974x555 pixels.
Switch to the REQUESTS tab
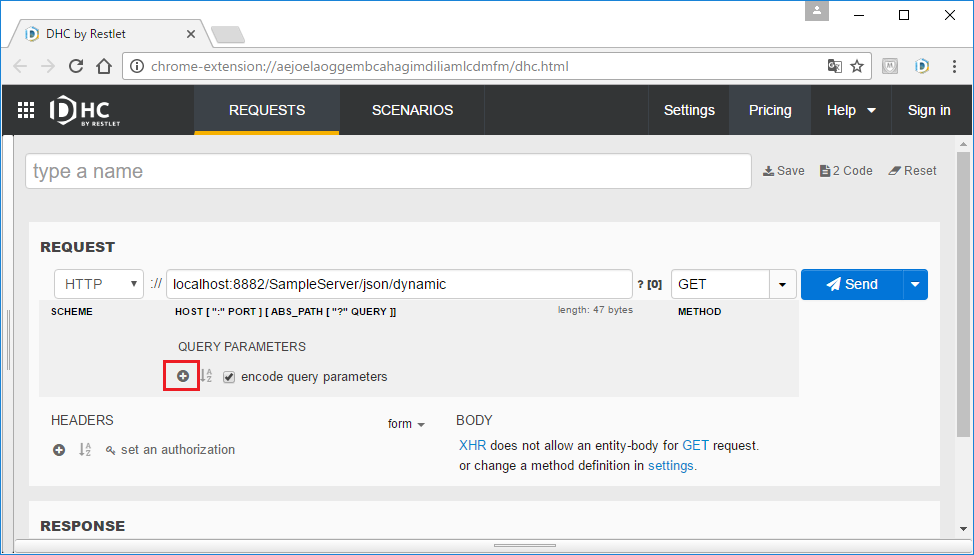[x=266, y=110]
